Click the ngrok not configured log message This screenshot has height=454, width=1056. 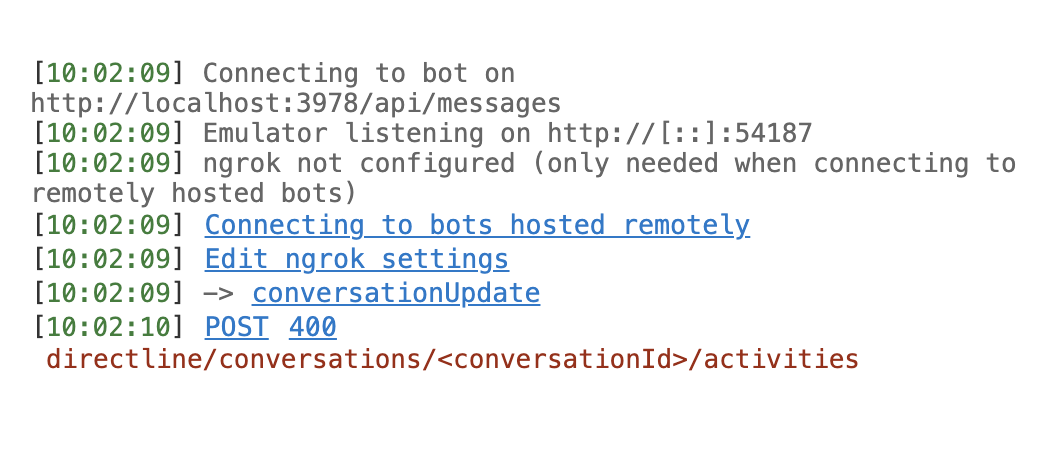tap(609, 164)
